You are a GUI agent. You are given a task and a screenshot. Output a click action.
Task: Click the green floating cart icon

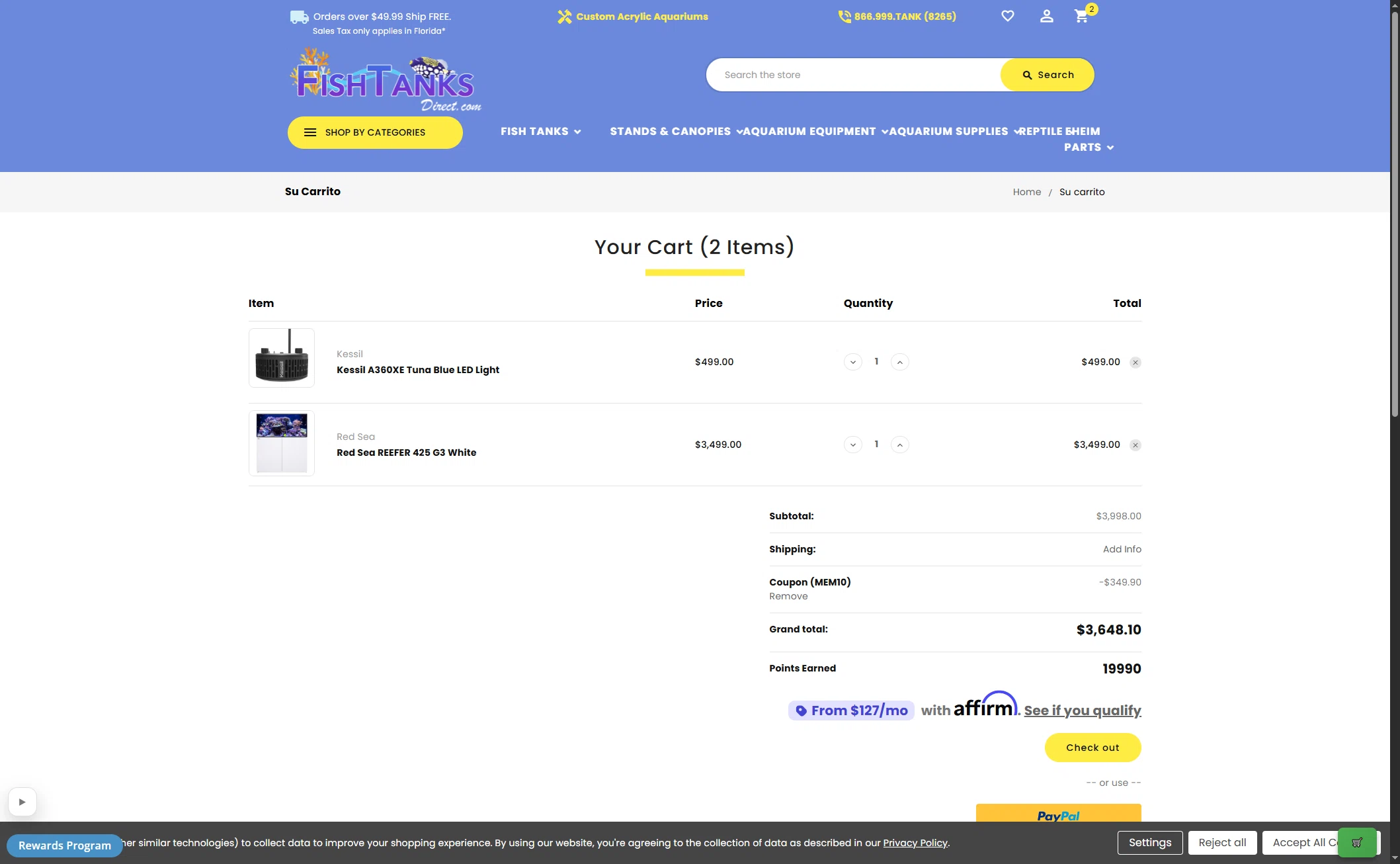point(1357,843)
